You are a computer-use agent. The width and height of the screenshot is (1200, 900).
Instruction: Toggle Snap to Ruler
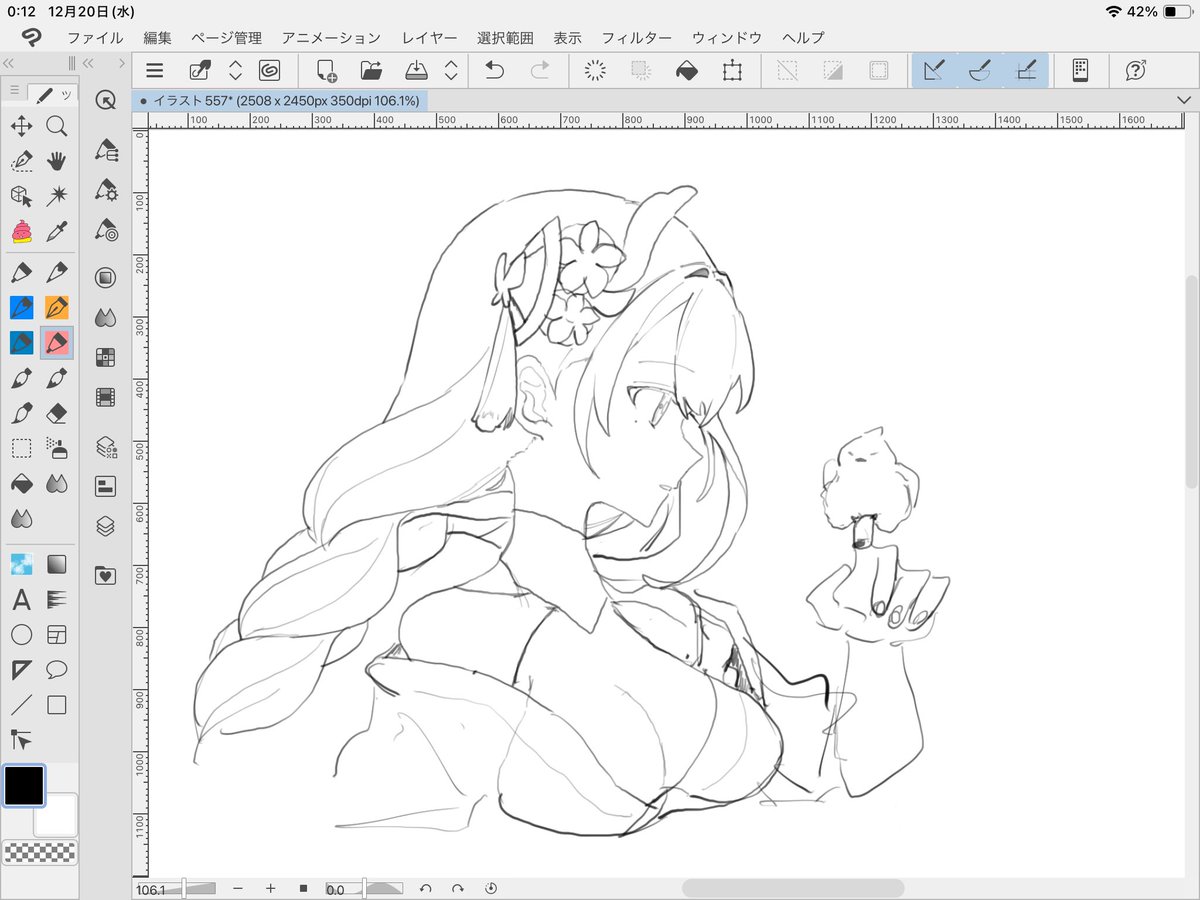(934, 70)
